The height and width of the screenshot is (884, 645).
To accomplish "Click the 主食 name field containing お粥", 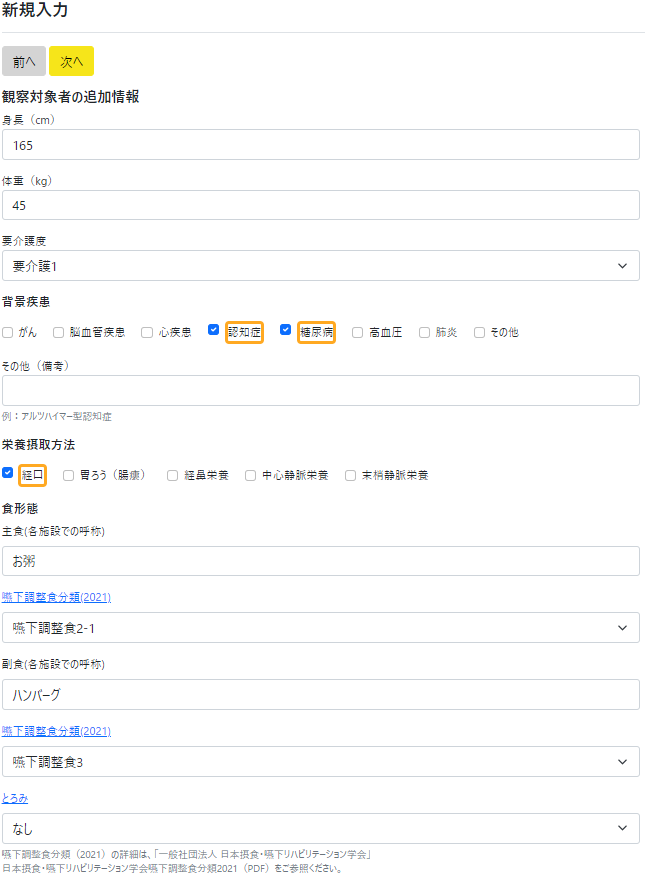I will [x=320, y=561].
